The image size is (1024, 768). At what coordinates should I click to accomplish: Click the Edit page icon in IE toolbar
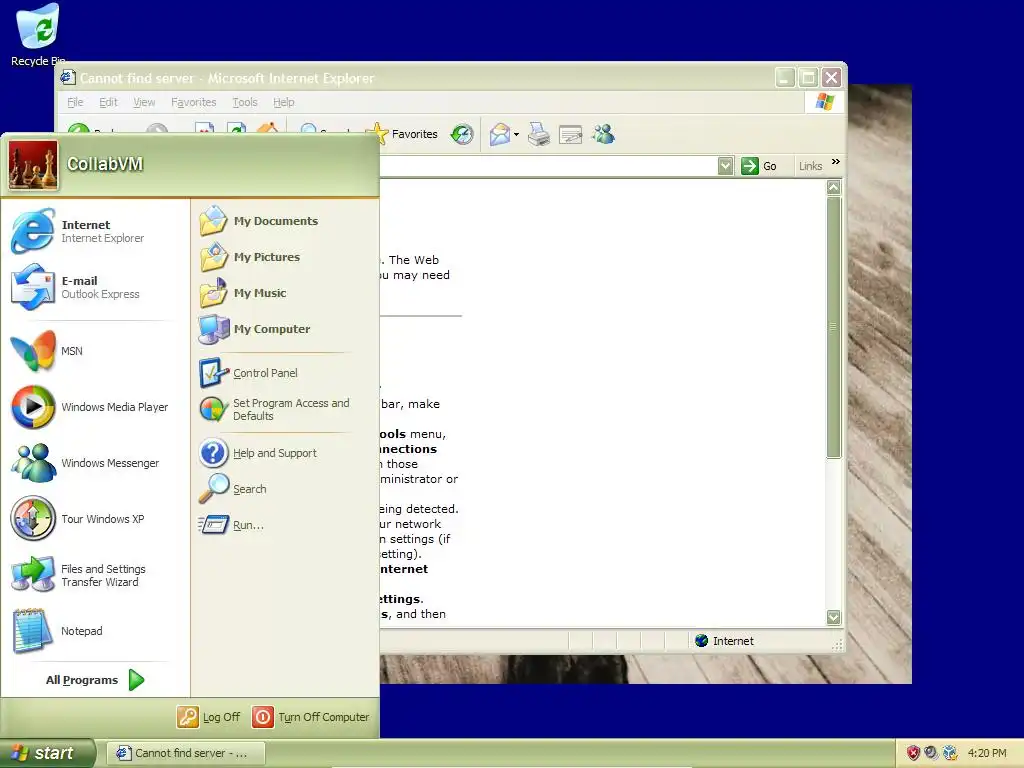570,134
